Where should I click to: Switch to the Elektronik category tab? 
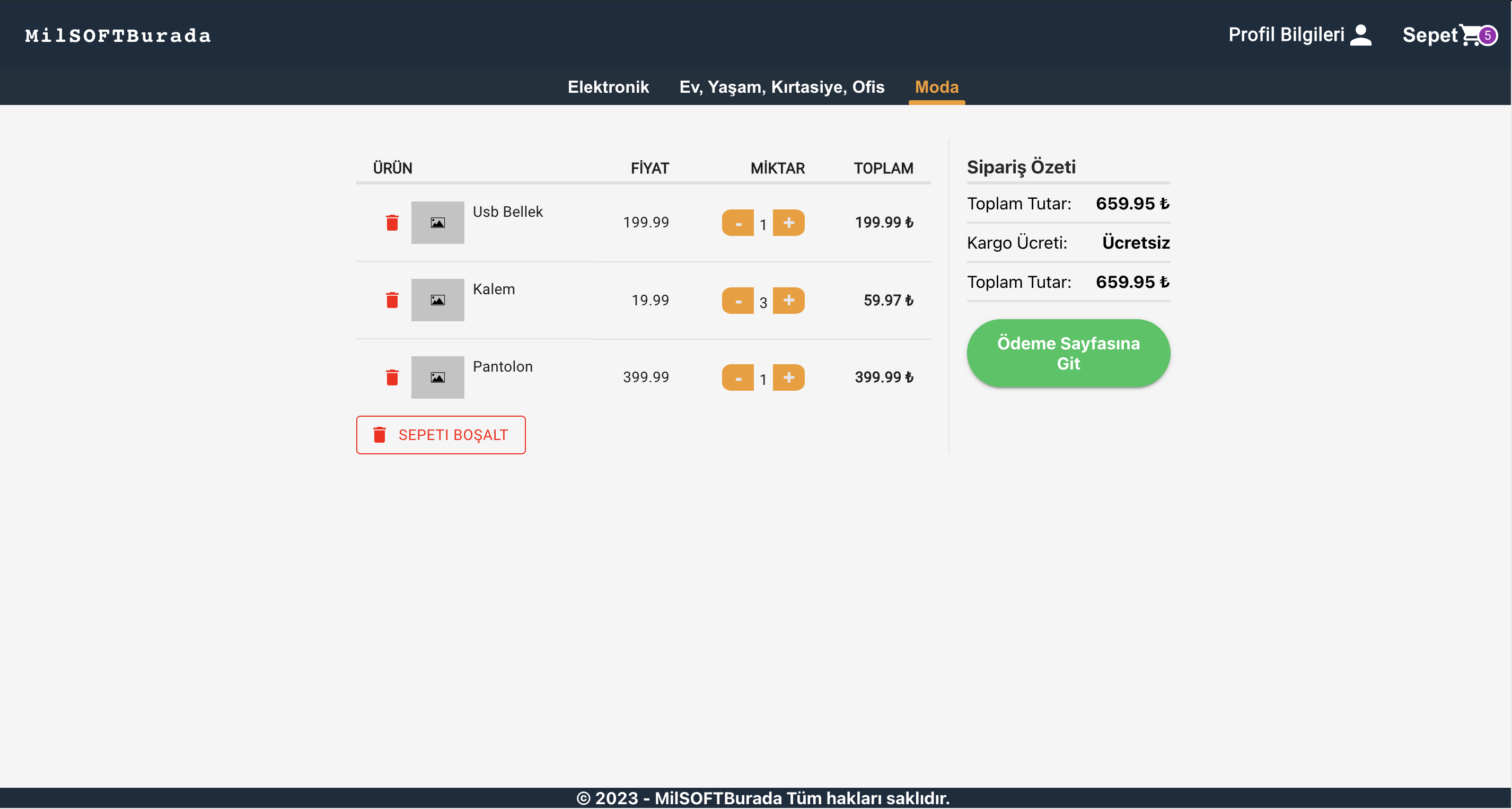(x=608, y=87)
